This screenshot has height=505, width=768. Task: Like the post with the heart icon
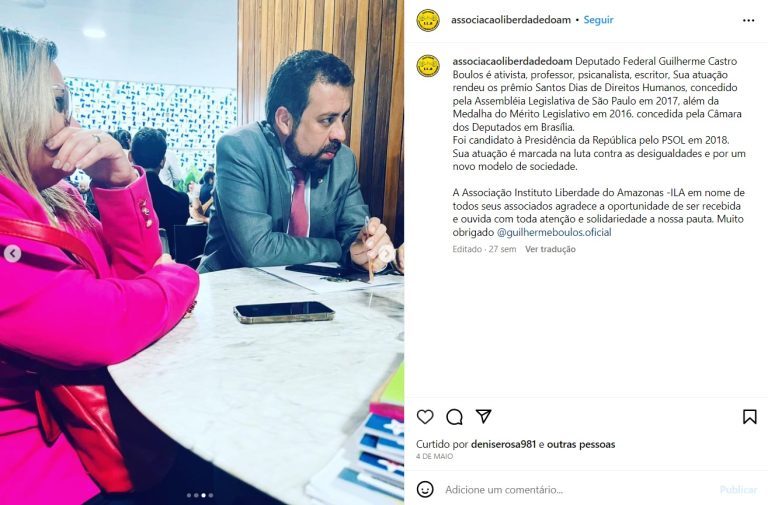[x=425, y=417]
